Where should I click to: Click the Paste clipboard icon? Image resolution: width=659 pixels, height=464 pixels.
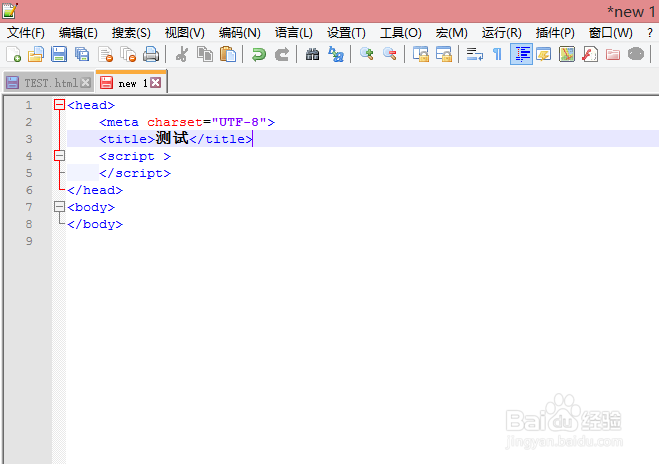228,54
